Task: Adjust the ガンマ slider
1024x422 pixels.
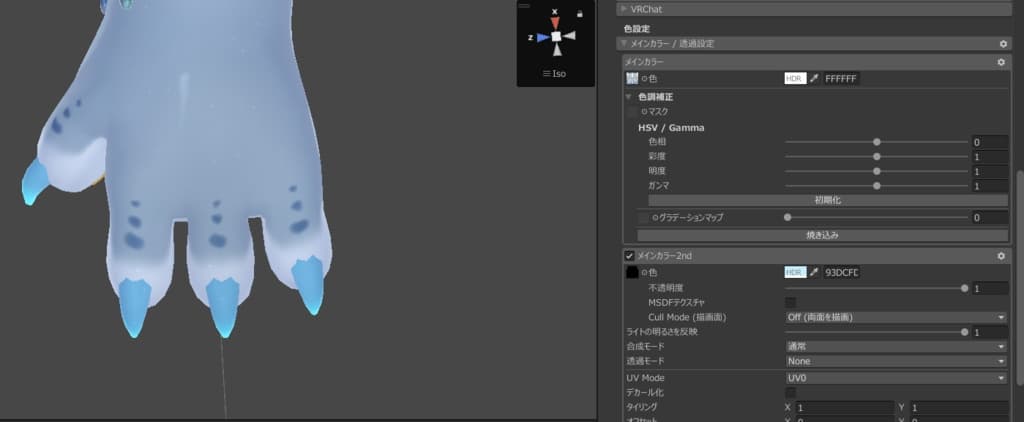Action: [876, 186]
